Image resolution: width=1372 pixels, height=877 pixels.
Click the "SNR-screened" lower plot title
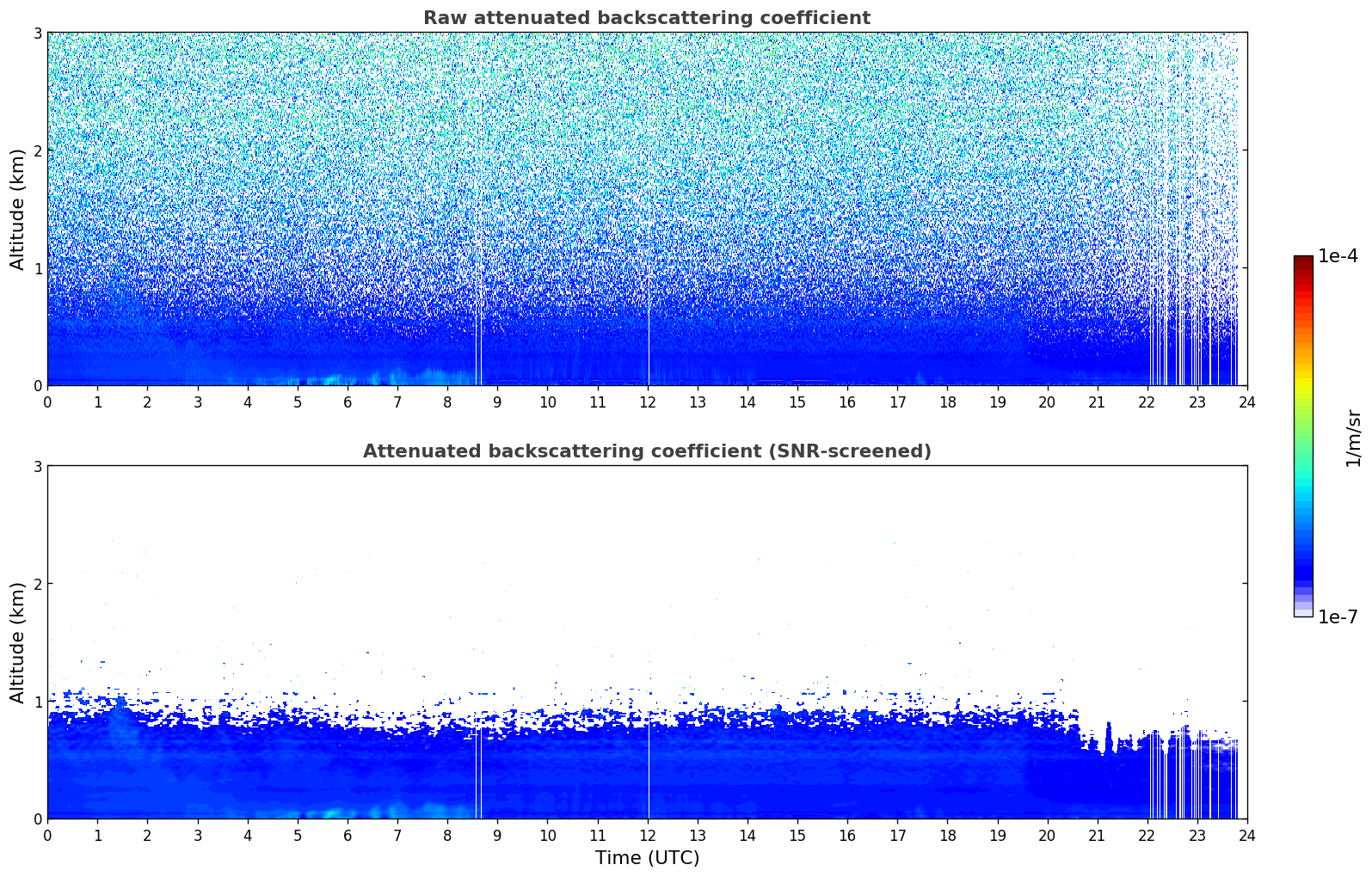[646, 451]
